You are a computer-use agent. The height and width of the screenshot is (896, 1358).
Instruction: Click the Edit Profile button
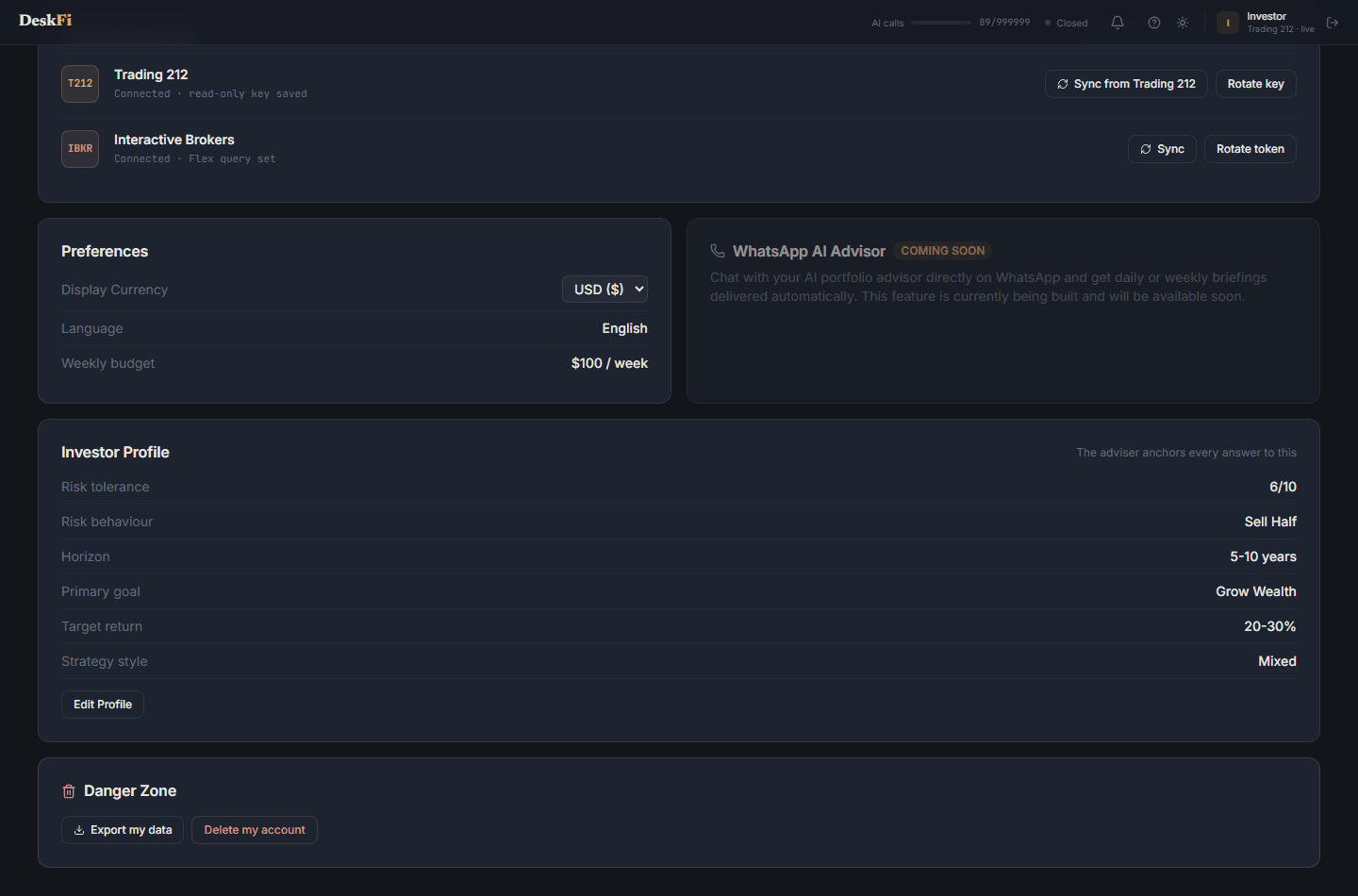103,705
